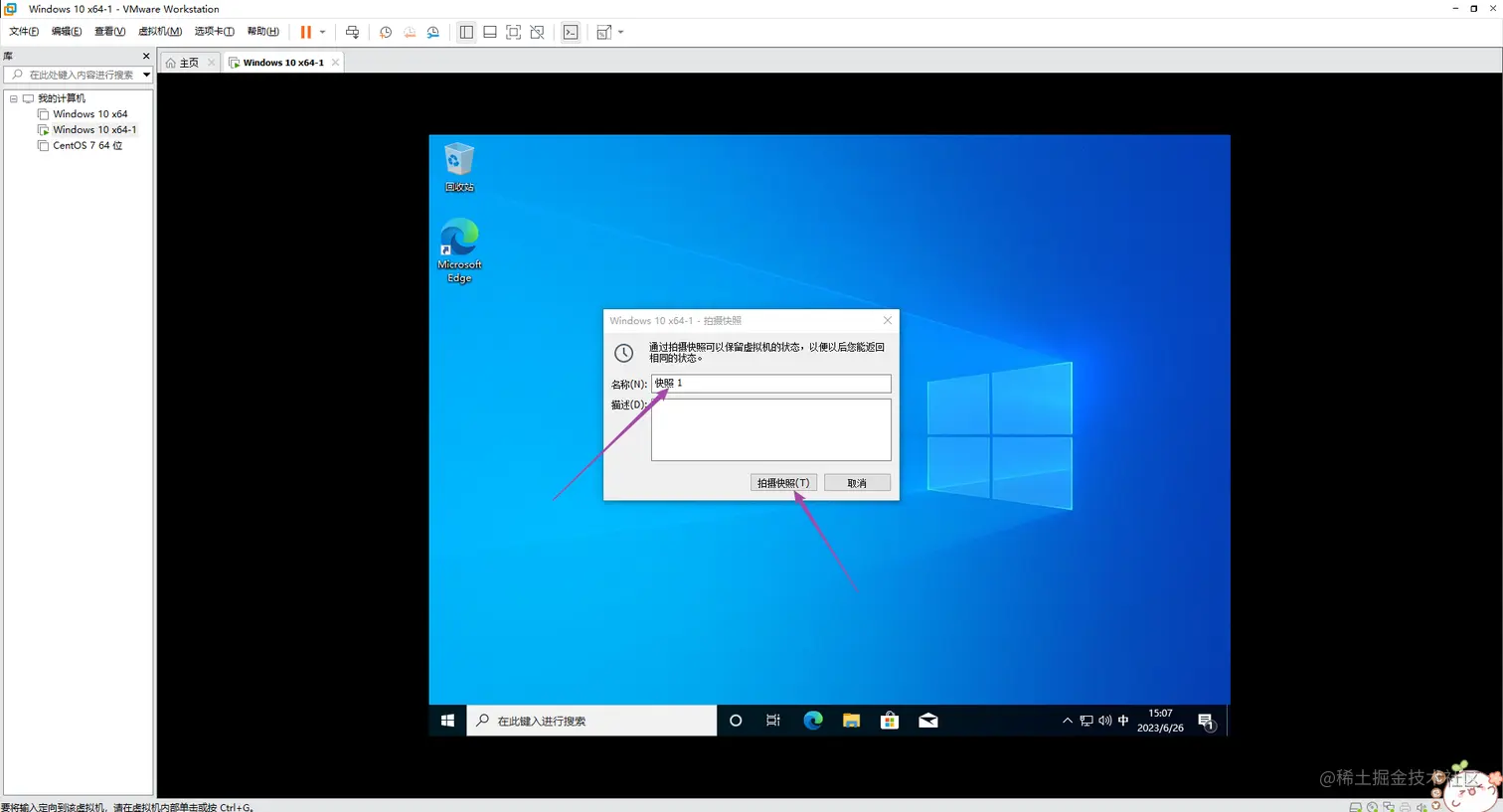Click the guest taskbar search box
Viewport: 1503px width, 812px height.
tap(591, 721)
